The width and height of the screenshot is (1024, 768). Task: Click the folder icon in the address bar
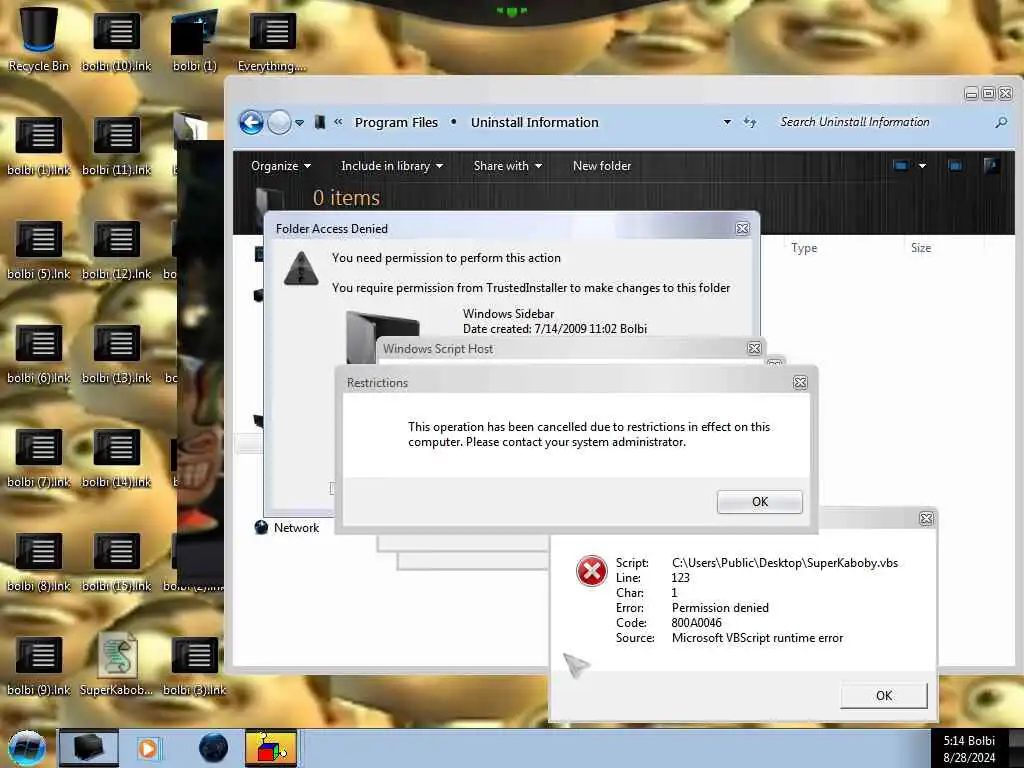point(319,122)
